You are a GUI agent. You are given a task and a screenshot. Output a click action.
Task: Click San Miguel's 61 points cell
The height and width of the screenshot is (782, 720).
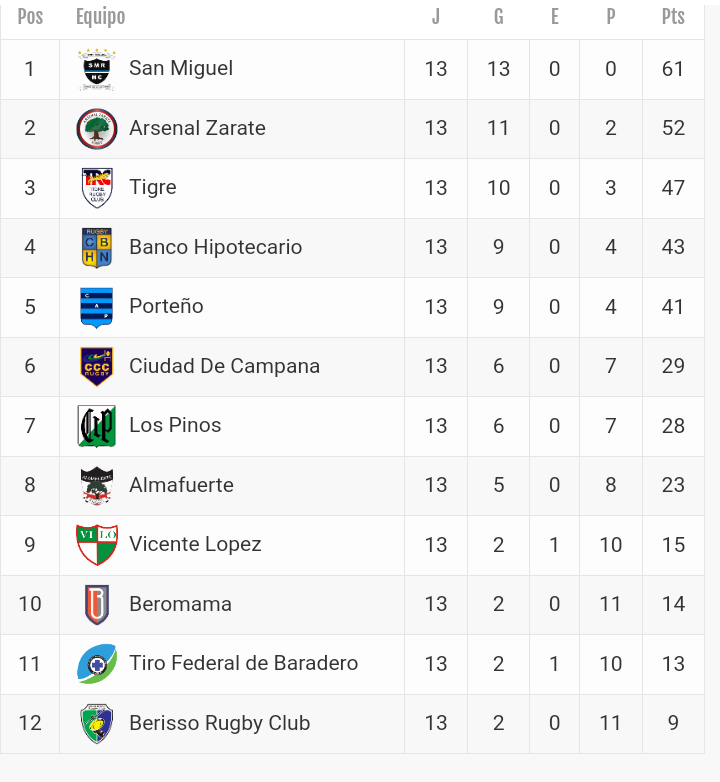tap(673, 69)
